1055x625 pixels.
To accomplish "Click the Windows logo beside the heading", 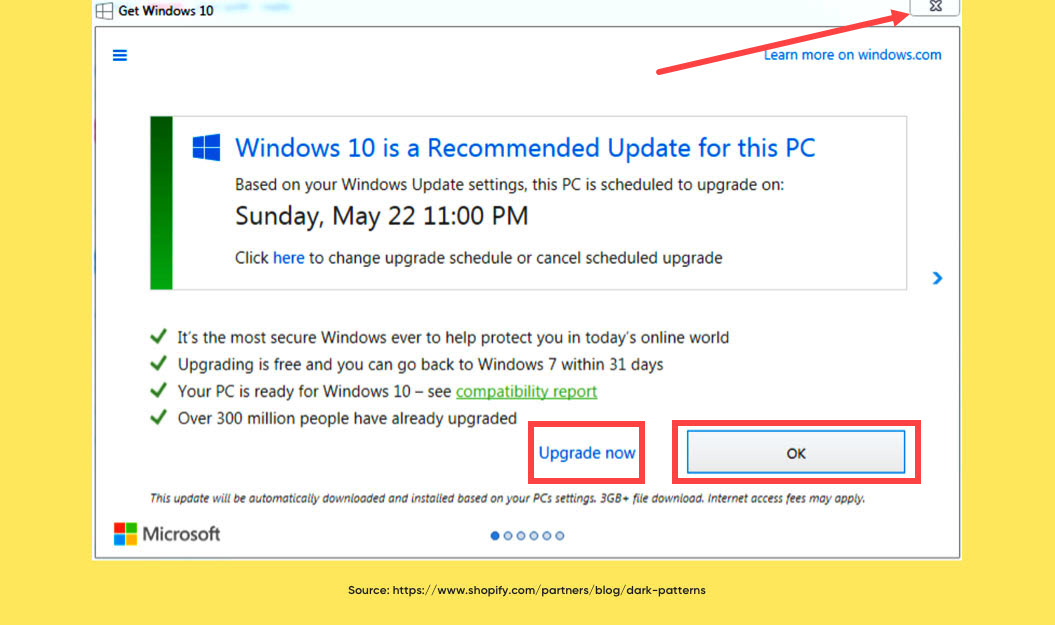I will [x=205, y=147].
